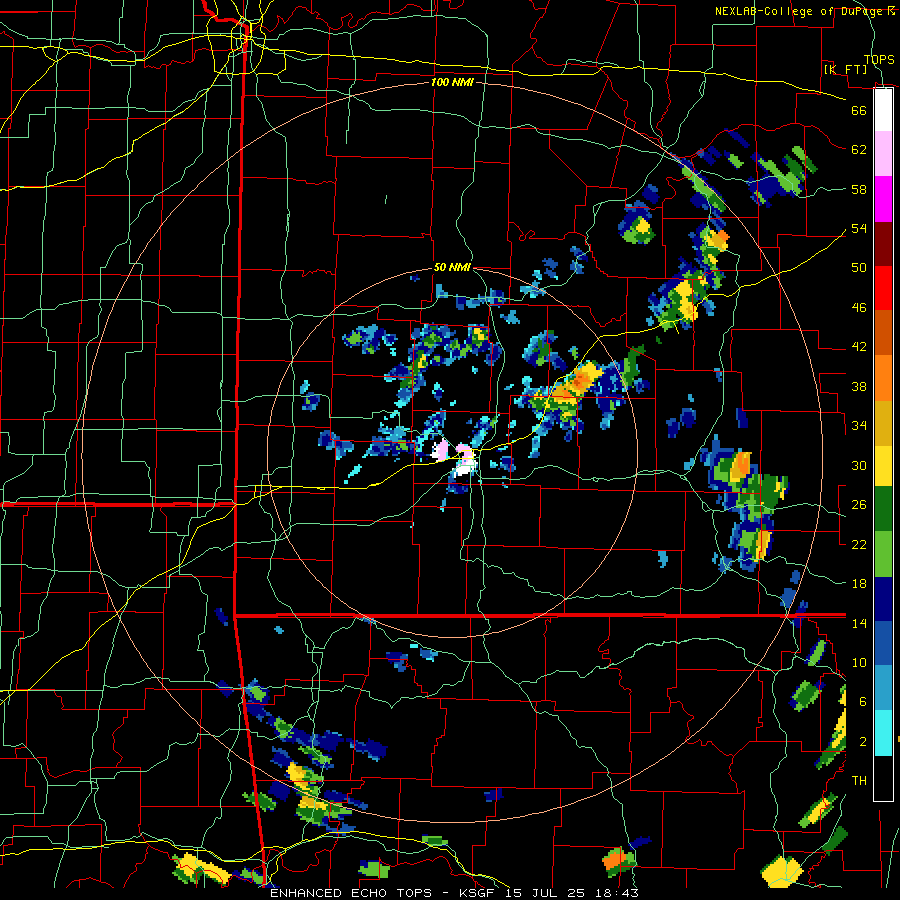Select the dark green legend swatch near 26

883,509
